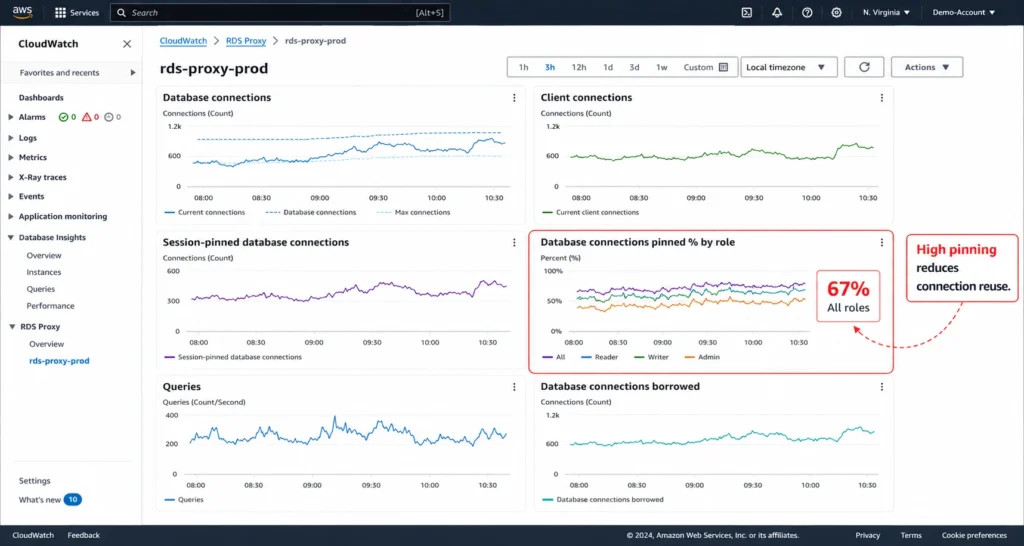1024x546 pixels.
Task: Open the Terms footer link
Action: coord(911,536)
